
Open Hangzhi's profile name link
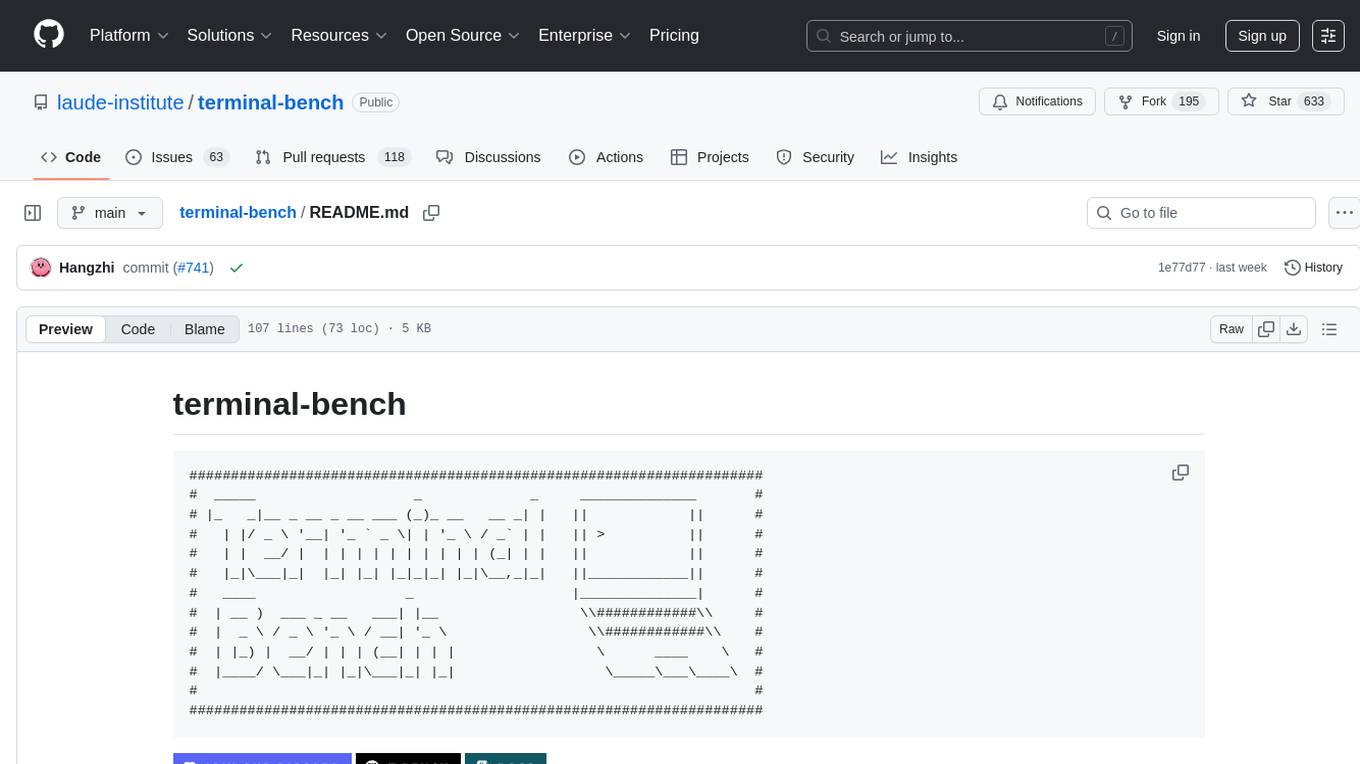pyautogui.click(x=87, y=268)
